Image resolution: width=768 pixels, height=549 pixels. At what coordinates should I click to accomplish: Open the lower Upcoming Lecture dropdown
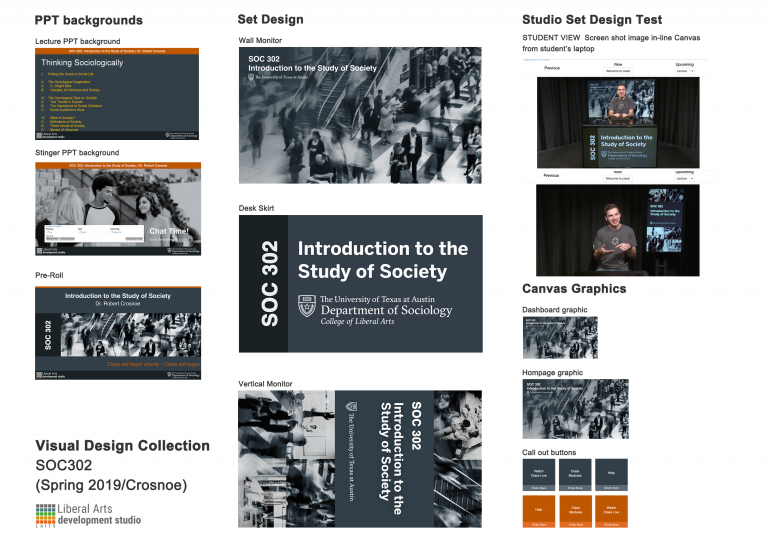click(x=684, y=177)
